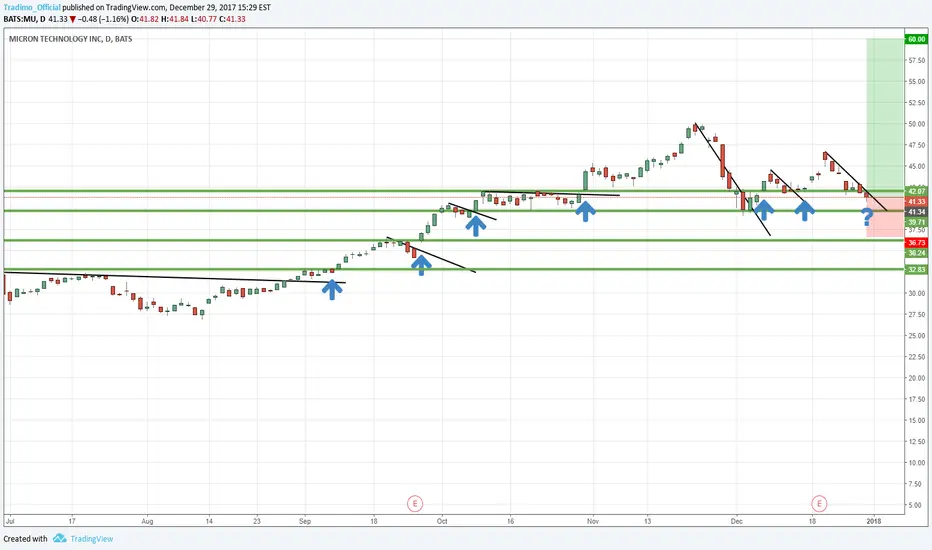Click the 15.00 price scale label
This screenshot has height=550, width=932.
[x=917, y=420]
